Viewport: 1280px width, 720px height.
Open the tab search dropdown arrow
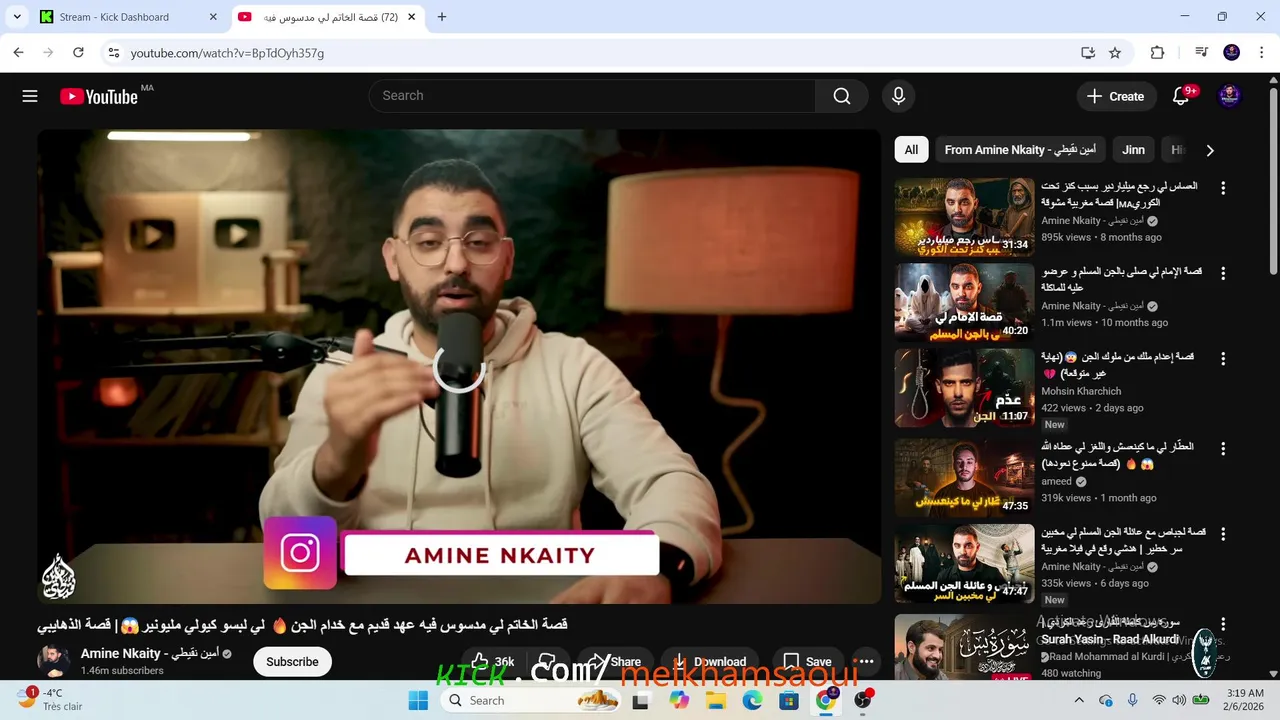[x=17, y=17]
